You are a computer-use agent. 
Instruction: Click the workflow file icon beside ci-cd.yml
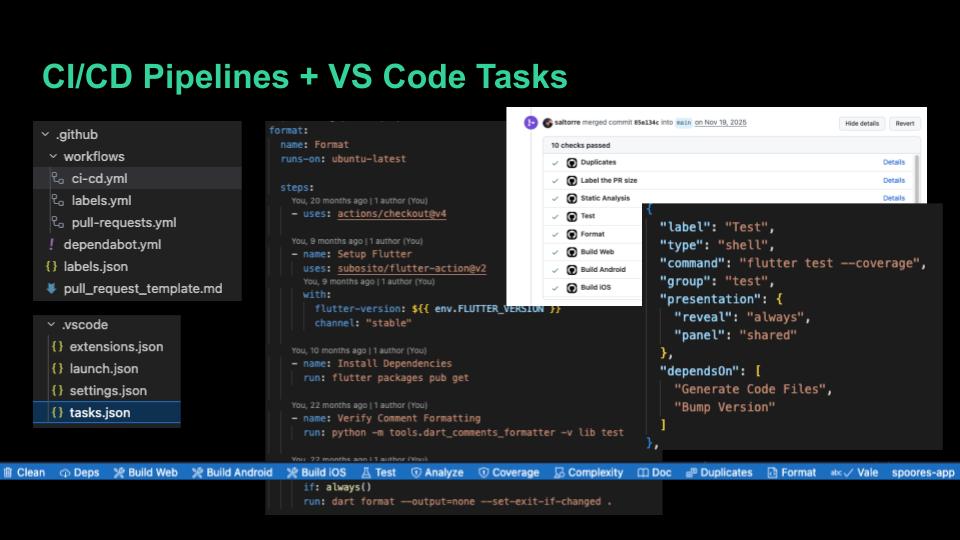coord(58,178)
